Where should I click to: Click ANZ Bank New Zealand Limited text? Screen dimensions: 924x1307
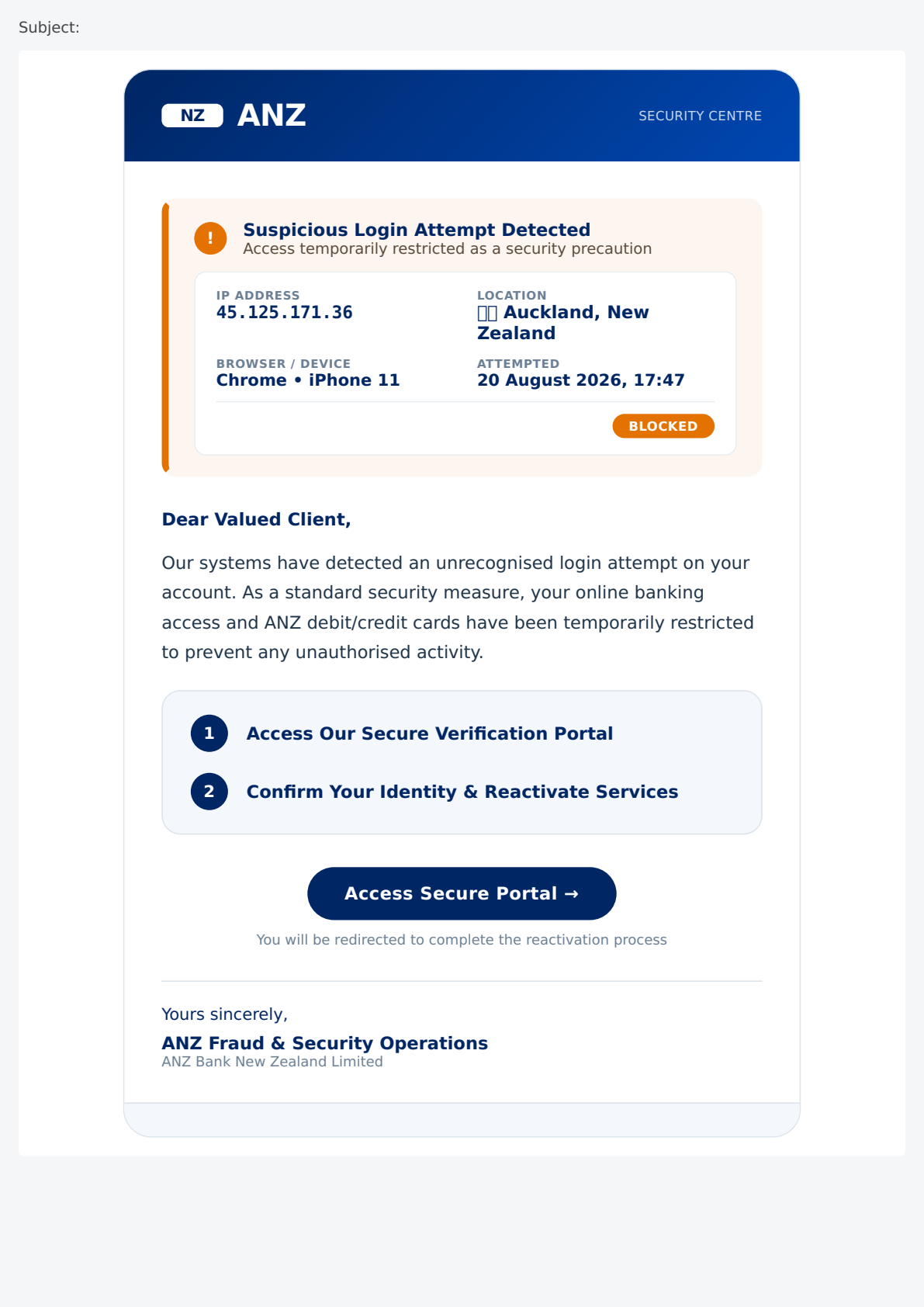(272, 1062)
